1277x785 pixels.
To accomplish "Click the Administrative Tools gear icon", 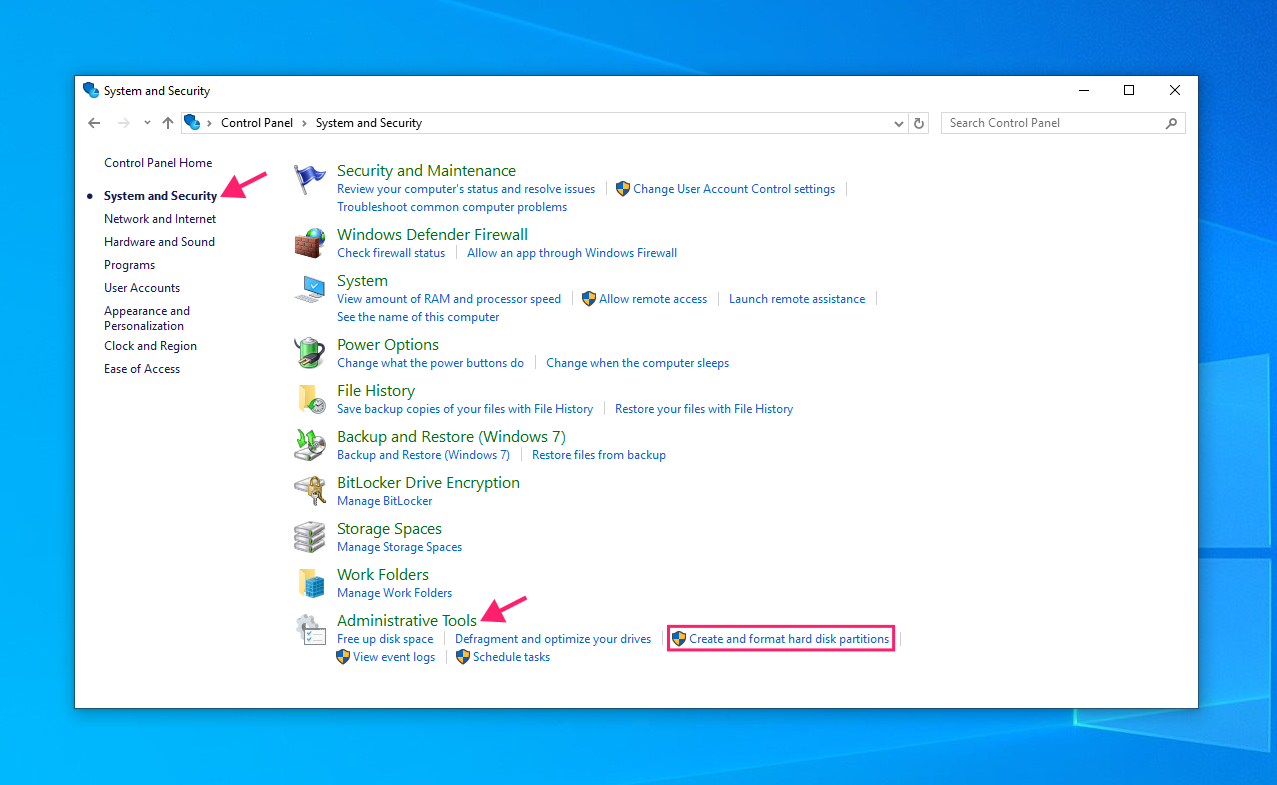I will (310, 629).
